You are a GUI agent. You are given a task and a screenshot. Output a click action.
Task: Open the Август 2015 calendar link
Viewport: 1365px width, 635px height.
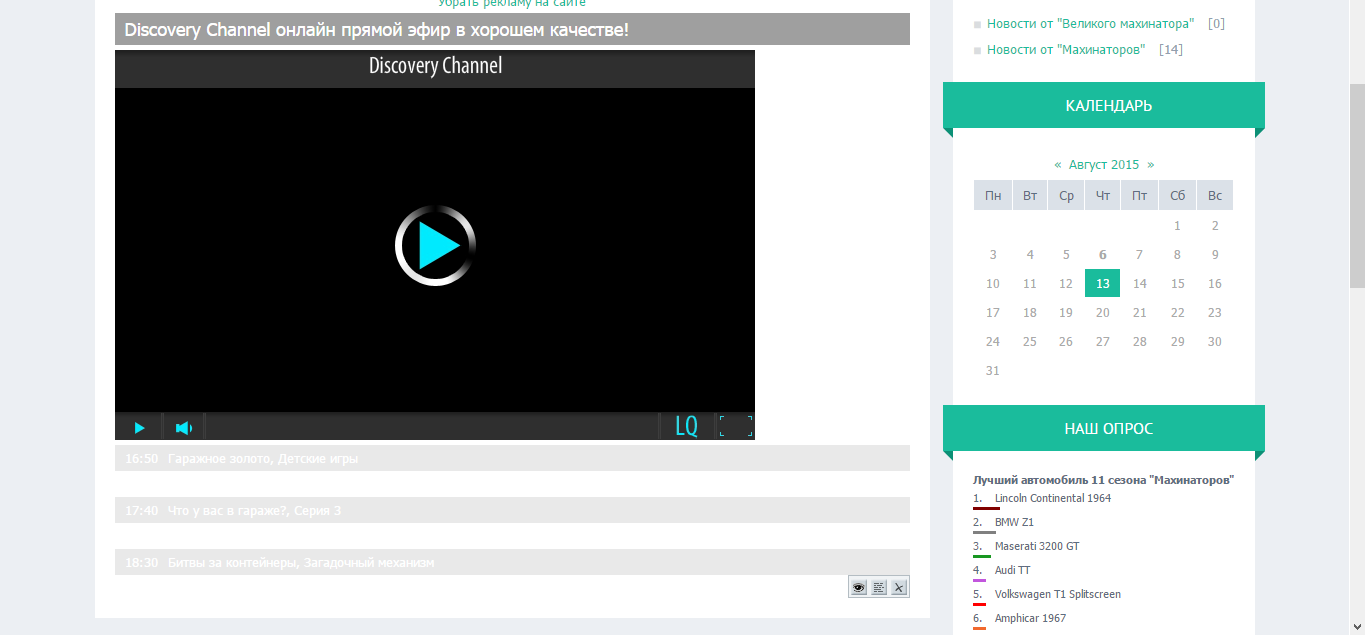coord(1104,164)
